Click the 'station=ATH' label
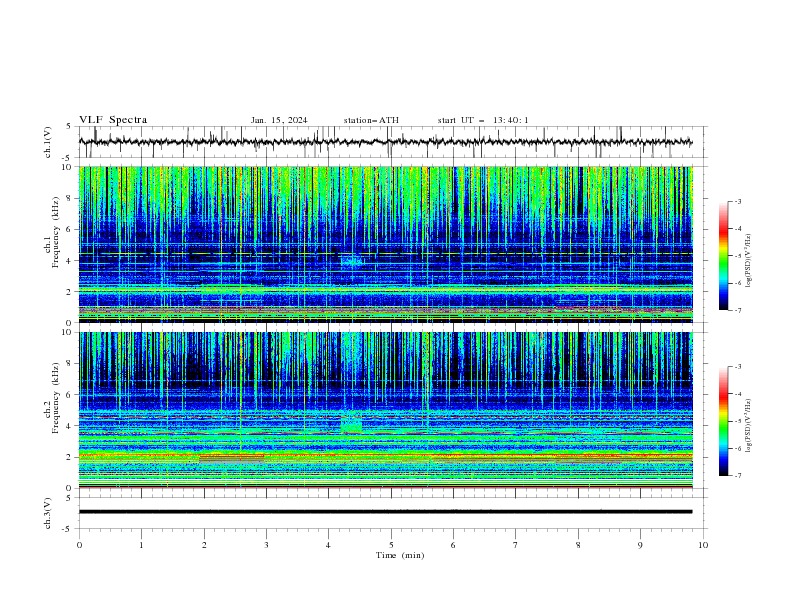Screen dimensions: 792x612 coord(371,120)
